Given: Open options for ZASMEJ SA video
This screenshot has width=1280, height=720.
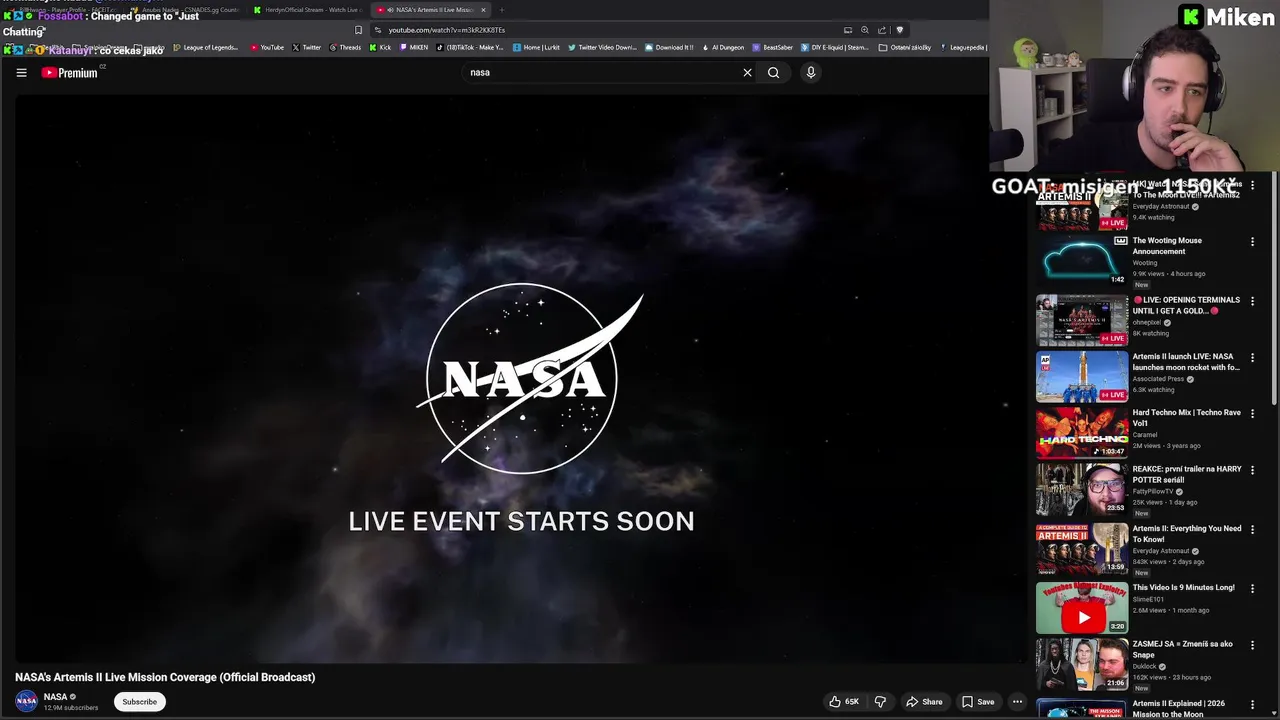Looking at the screenshot, I should tap(1252, 645).
